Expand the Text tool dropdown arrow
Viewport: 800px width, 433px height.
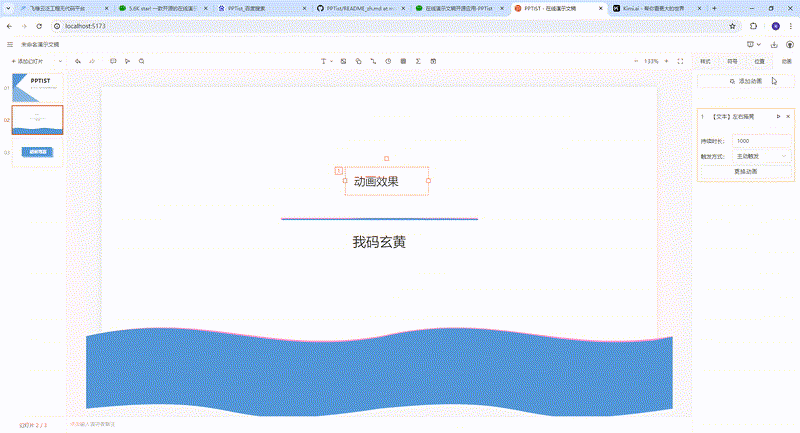(331, 61)
